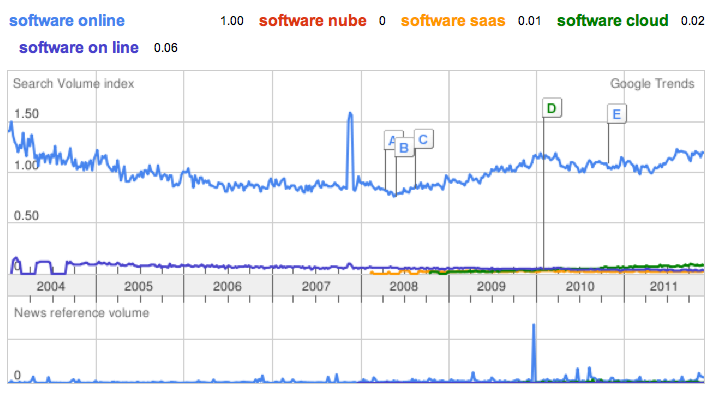Click the 'Search Volume index' chart label
The image size is (719, 395).
click(x=73, y=83)
